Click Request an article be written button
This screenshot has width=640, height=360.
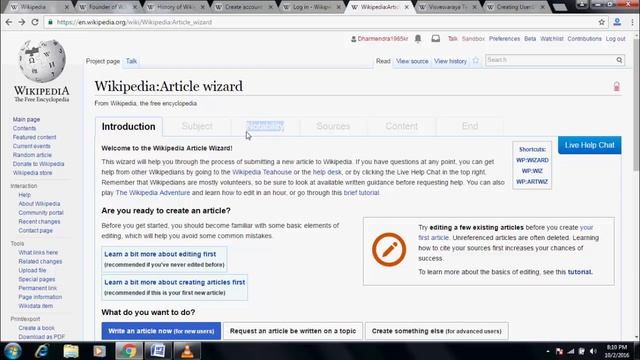[x=293, y=331]
